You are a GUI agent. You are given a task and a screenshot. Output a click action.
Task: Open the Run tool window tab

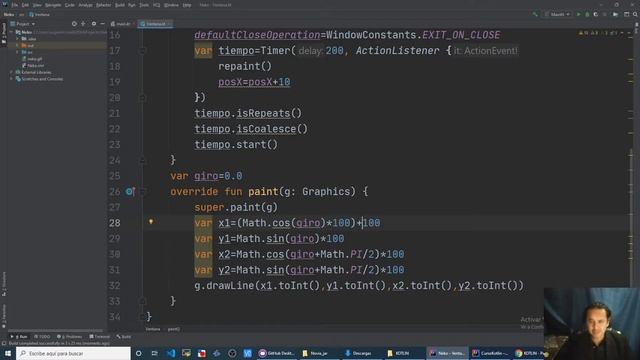[19, 337]
